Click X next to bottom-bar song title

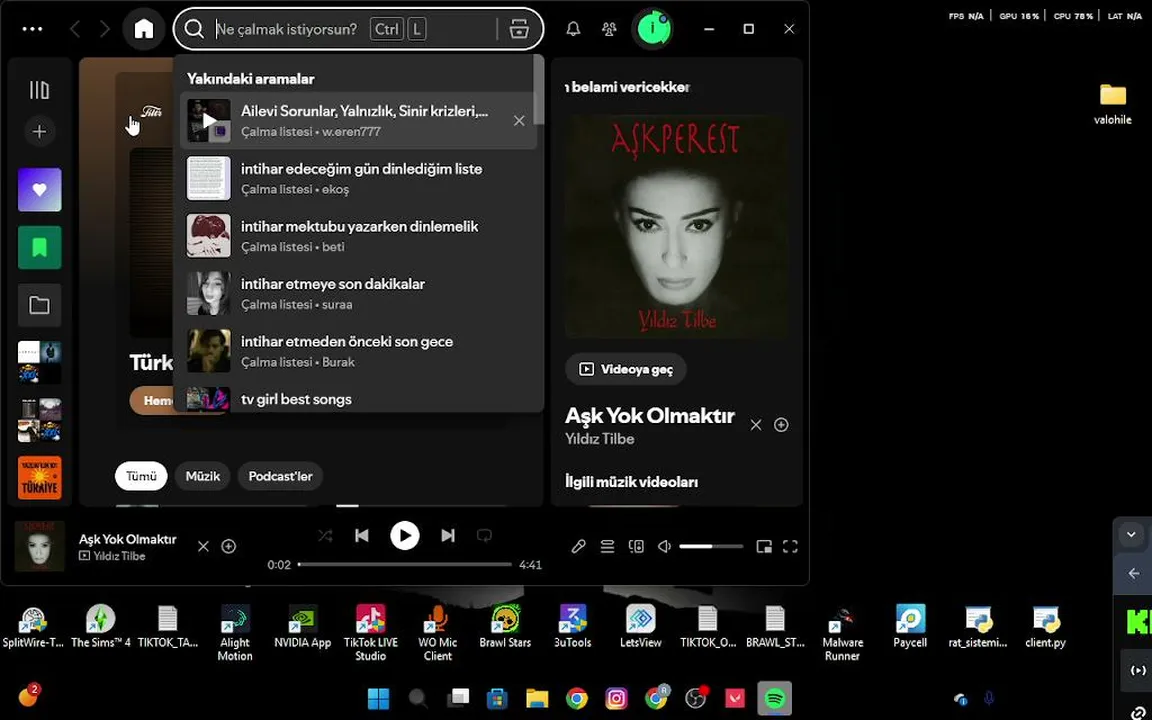pos(204,547)
